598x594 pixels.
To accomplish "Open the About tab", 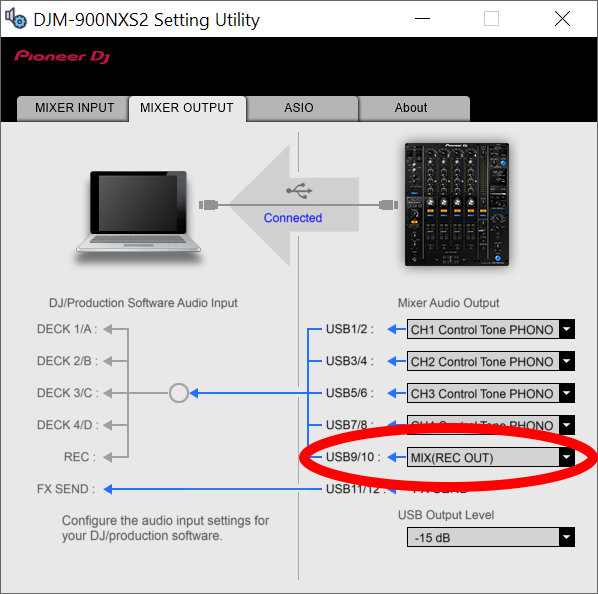I will tap(411, 108).
